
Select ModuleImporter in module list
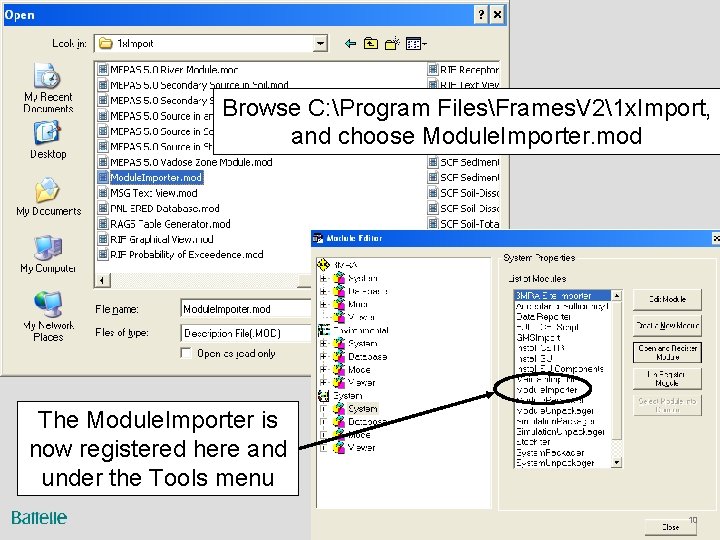[x=546, y=390]
